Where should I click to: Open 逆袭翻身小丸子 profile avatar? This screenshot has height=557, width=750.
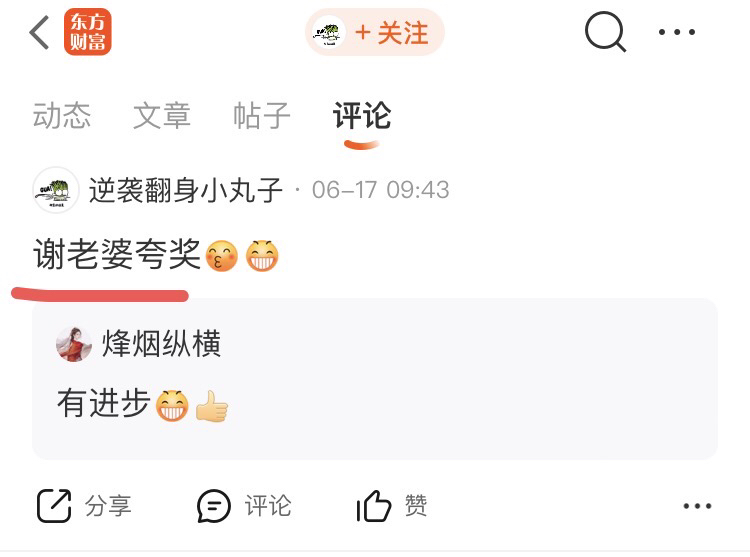(56, 190)
